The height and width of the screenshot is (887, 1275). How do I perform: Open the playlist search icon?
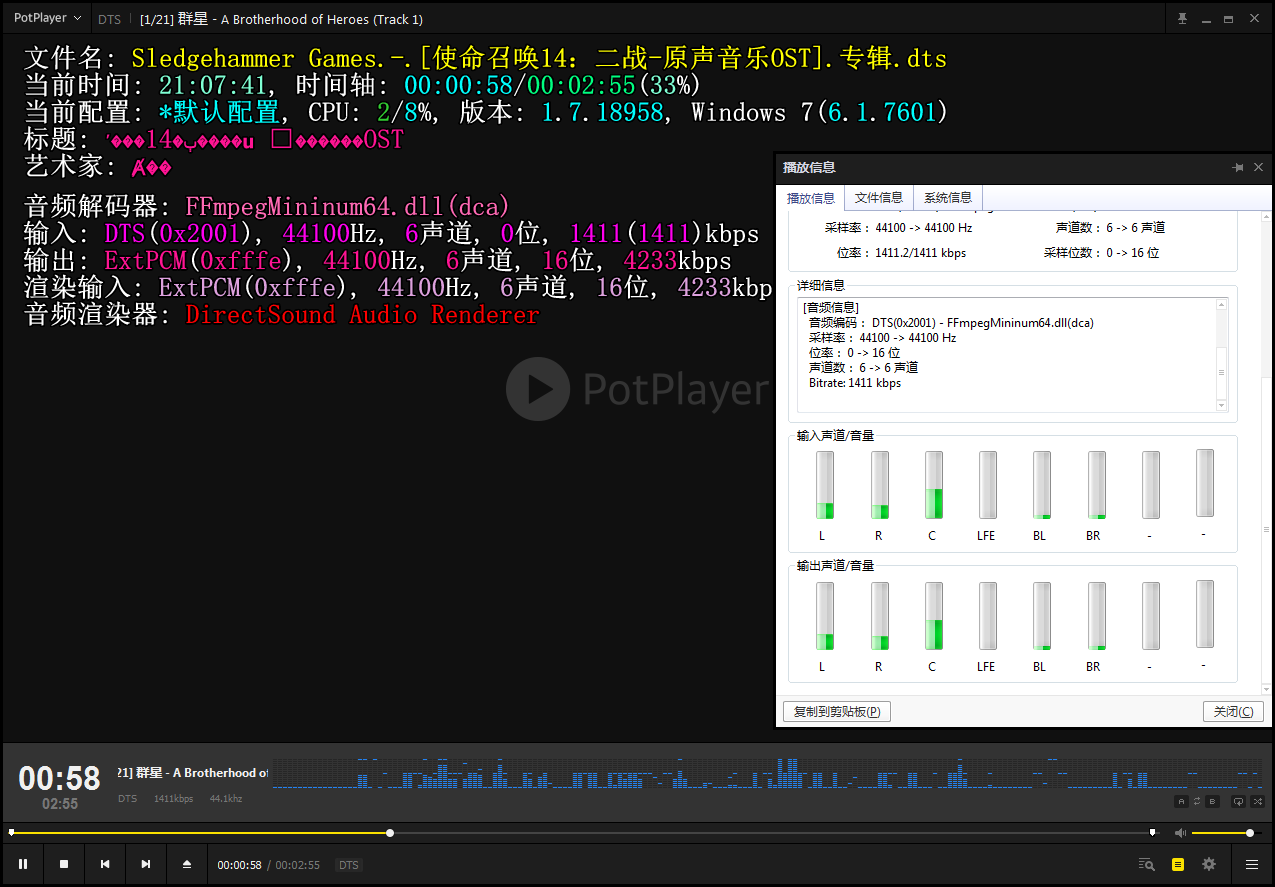1147,864
